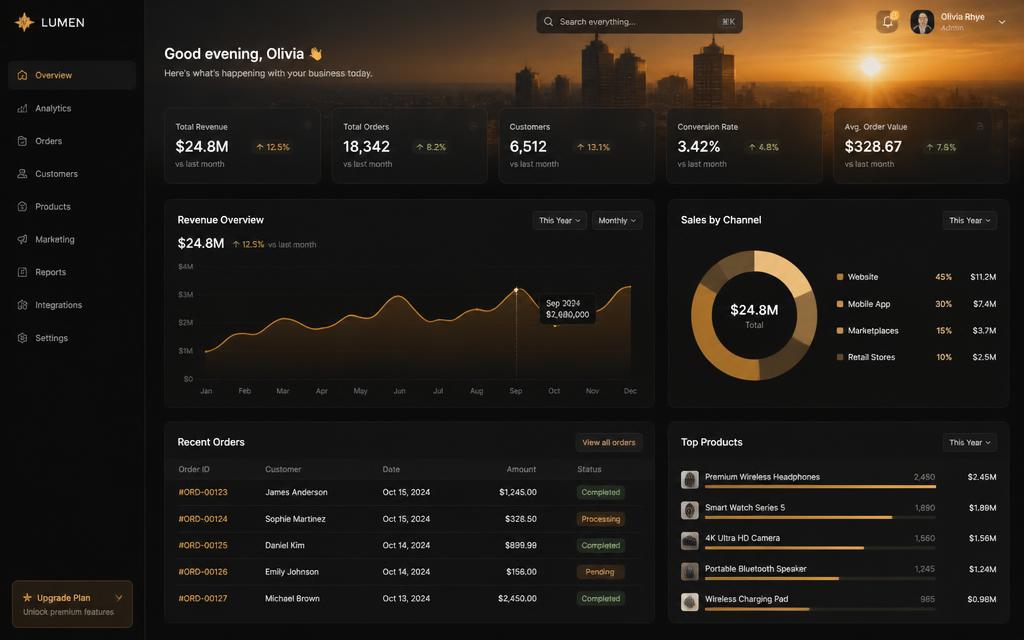Open Integrations from the sidebar
The image size is (1024, 640).
click(x=72, y=305)
